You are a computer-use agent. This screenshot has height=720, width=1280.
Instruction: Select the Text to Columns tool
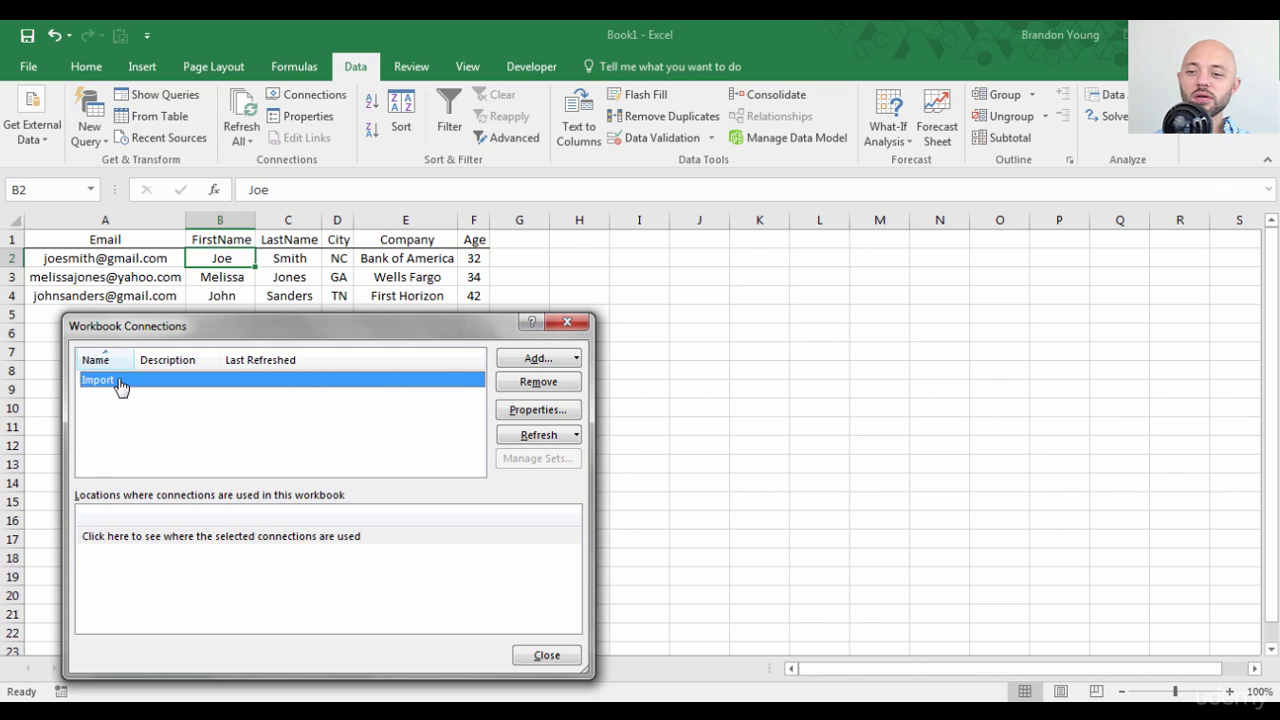(578, 117)
